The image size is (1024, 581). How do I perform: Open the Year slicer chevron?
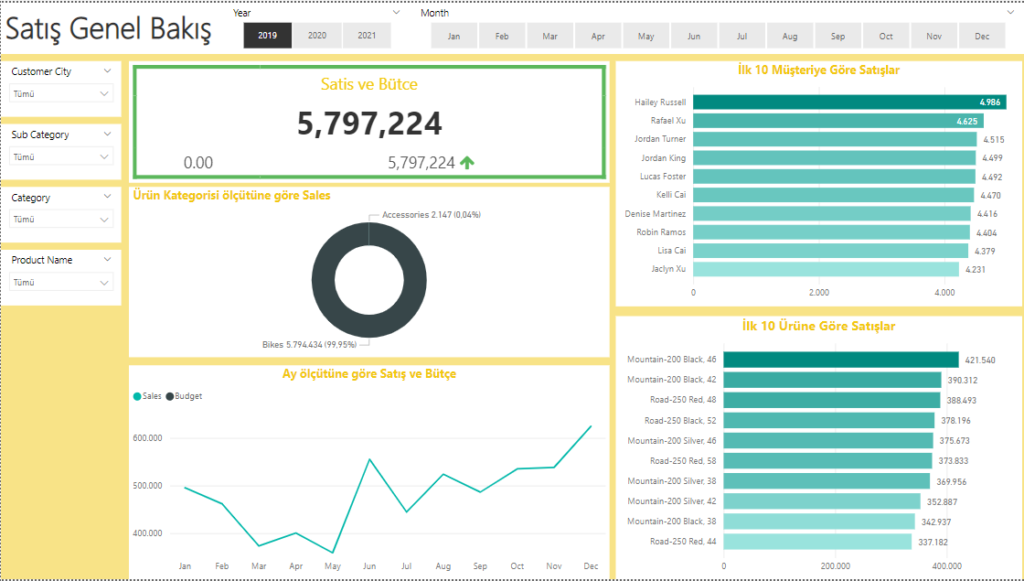pyautogui.click(x=397, y=14)
